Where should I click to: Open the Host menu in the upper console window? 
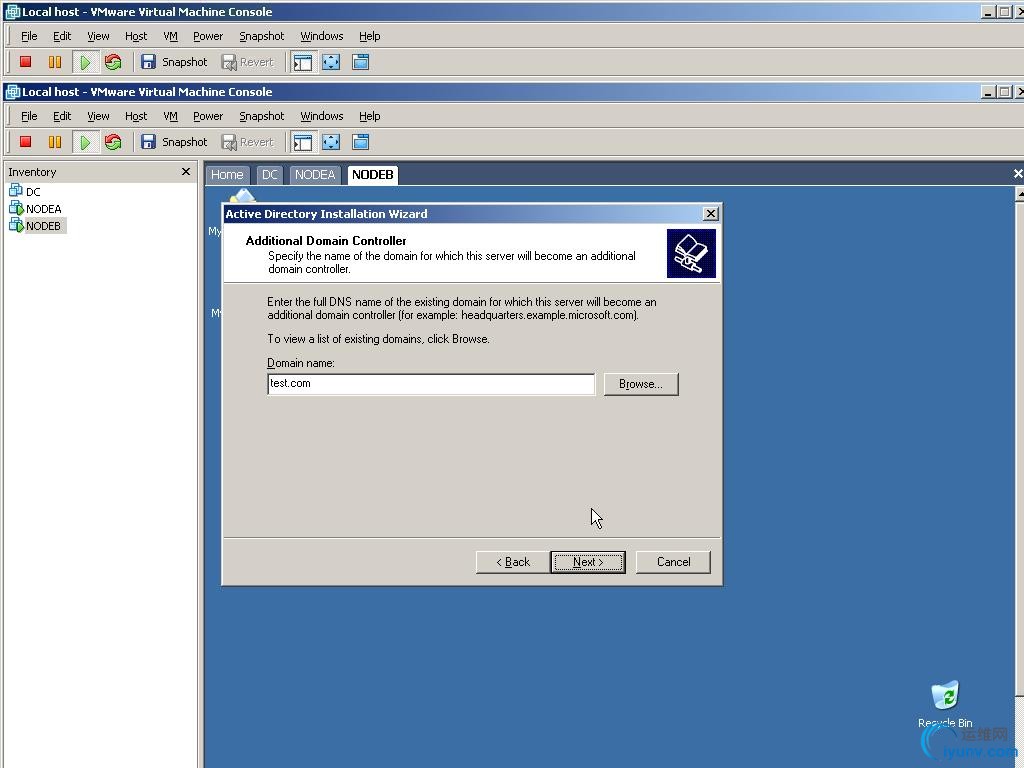pyautogui.click(x=136, y=36)
